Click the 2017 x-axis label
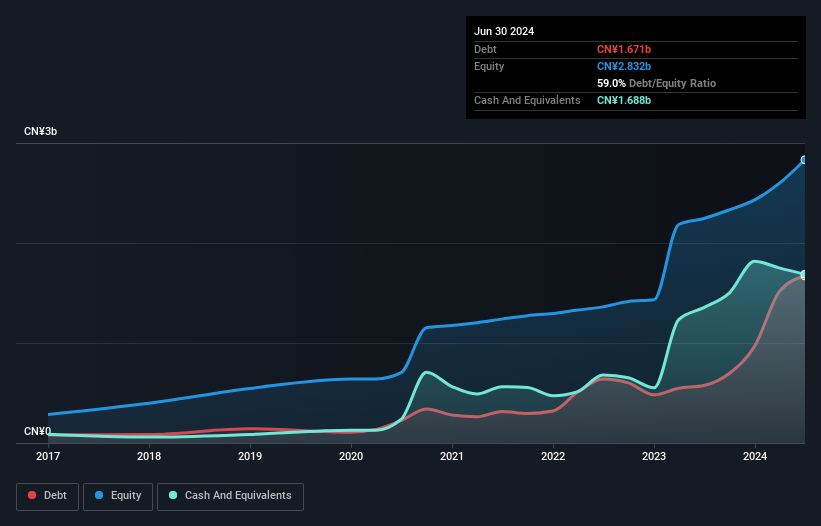 (x=48, y=456)
